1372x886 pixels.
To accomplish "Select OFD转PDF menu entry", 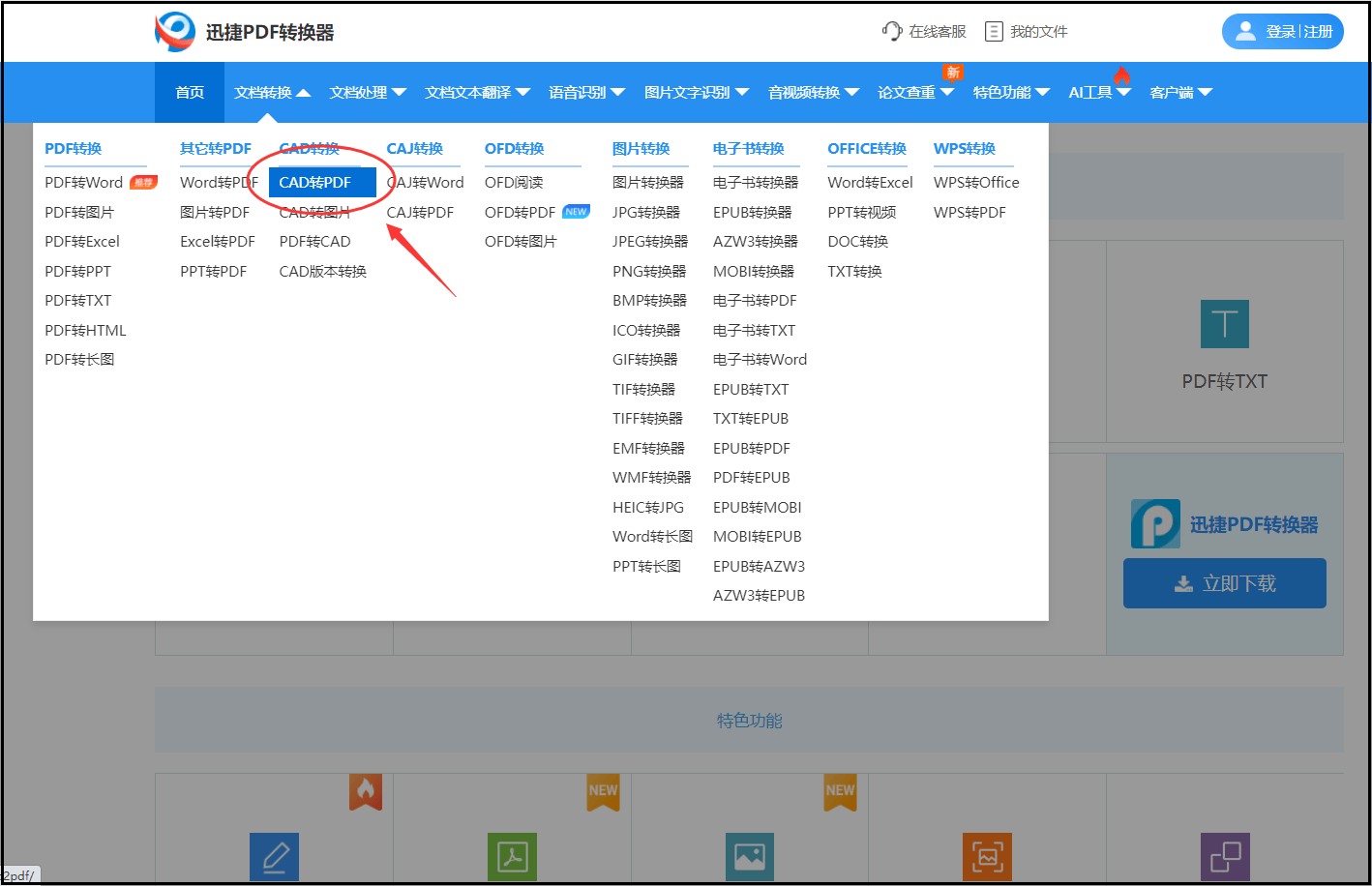I will point(520,212).
